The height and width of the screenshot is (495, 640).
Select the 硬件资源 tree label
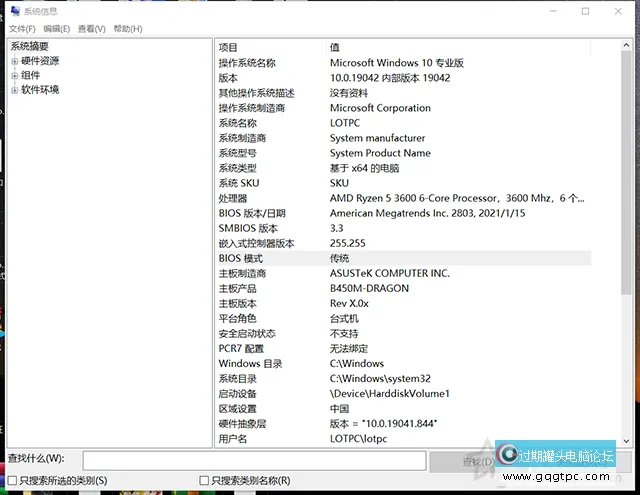click(x=40, y=61)
